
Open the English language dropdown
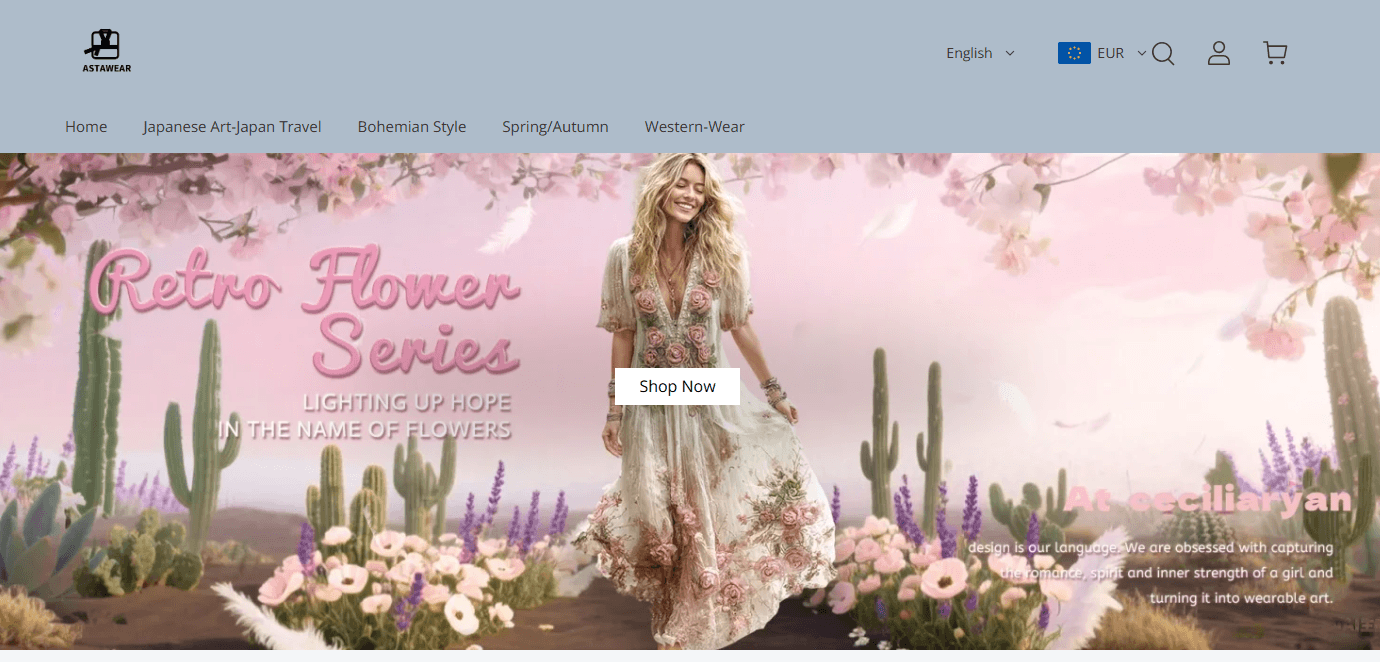(x=969, y=53)
